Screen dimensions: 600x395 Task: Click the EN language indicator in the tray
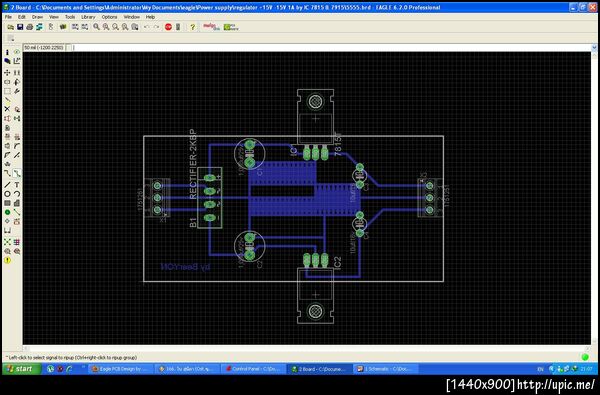[x=540, y=369]
